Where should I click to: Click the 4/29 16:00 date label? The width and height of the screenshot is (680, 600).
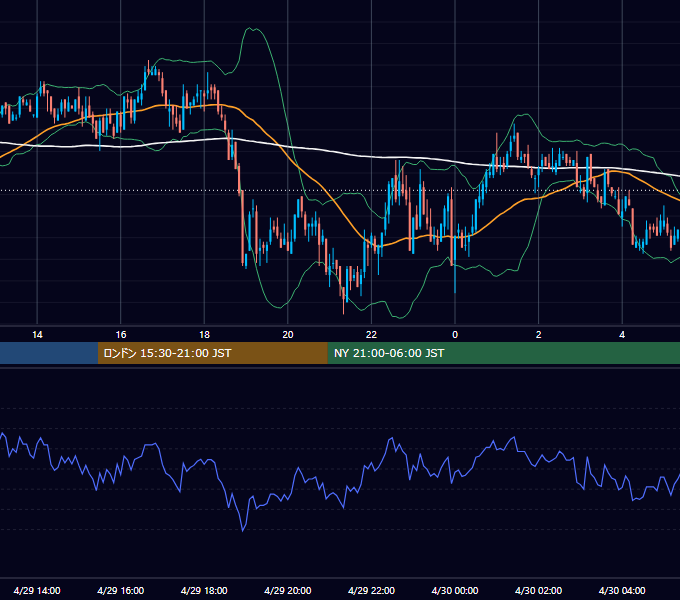coord(121,590)
